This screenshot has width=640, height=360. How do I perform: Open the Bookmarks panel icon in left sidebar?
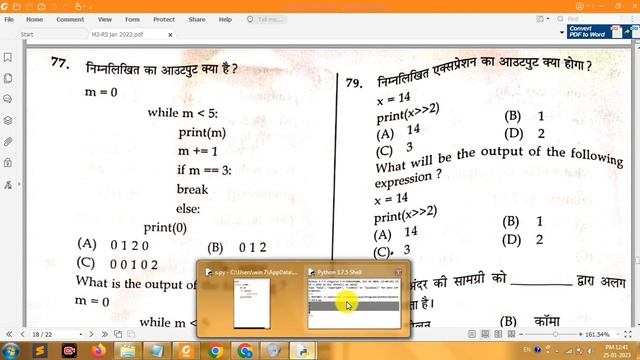coord(7,57)
